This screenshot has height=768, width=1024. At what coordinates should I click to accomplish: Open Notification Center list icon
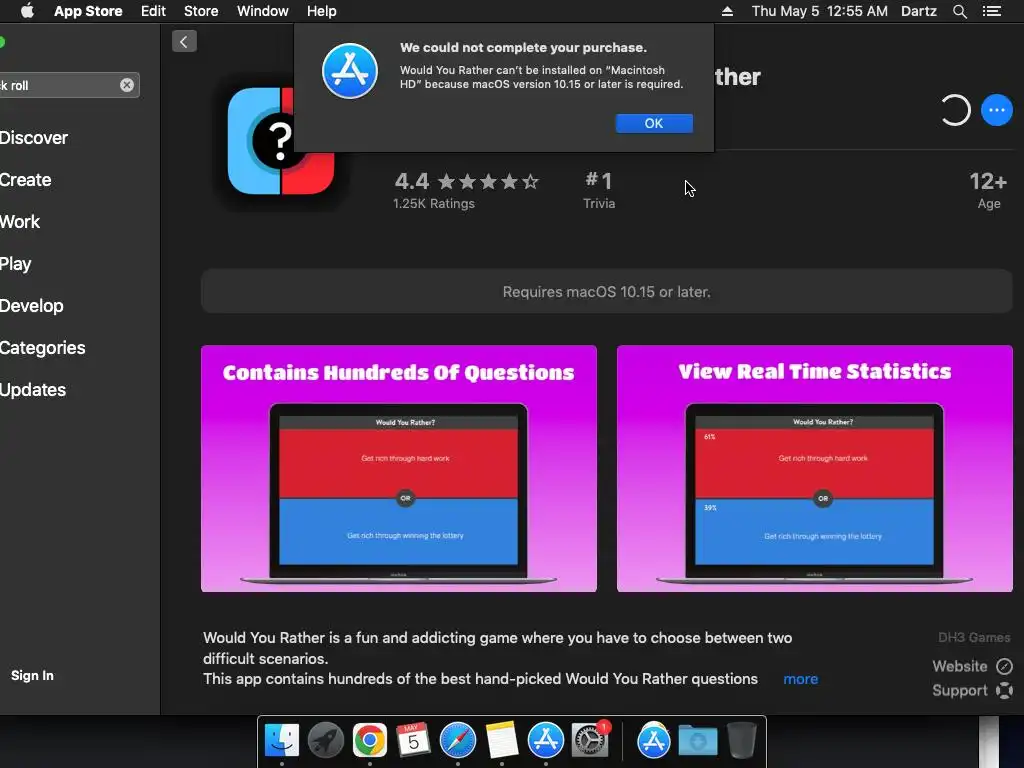pyautogui.click(x=992, y=11)
